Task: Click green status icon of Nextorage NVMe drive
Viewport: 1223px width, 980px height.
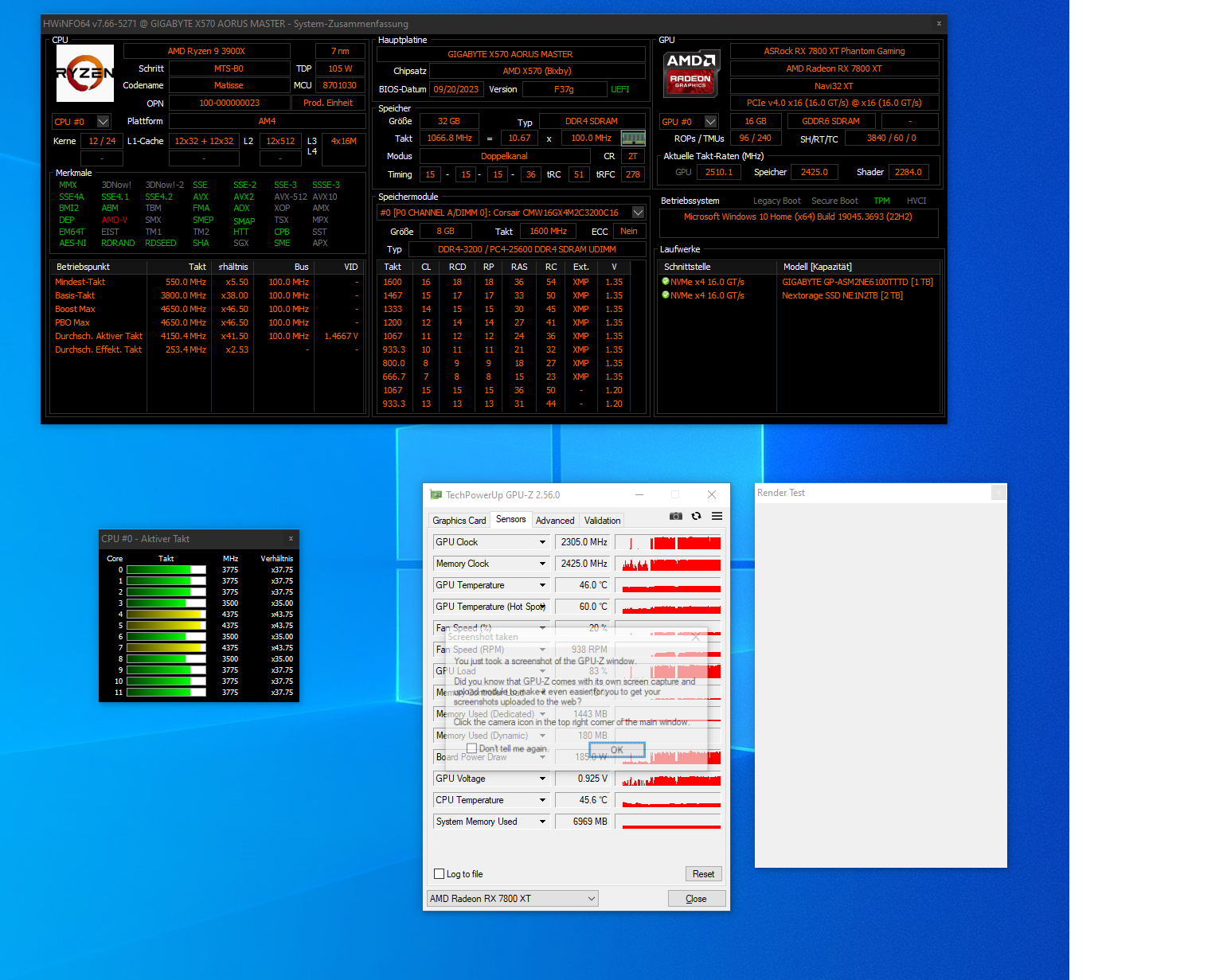Action: click(666, 295)
